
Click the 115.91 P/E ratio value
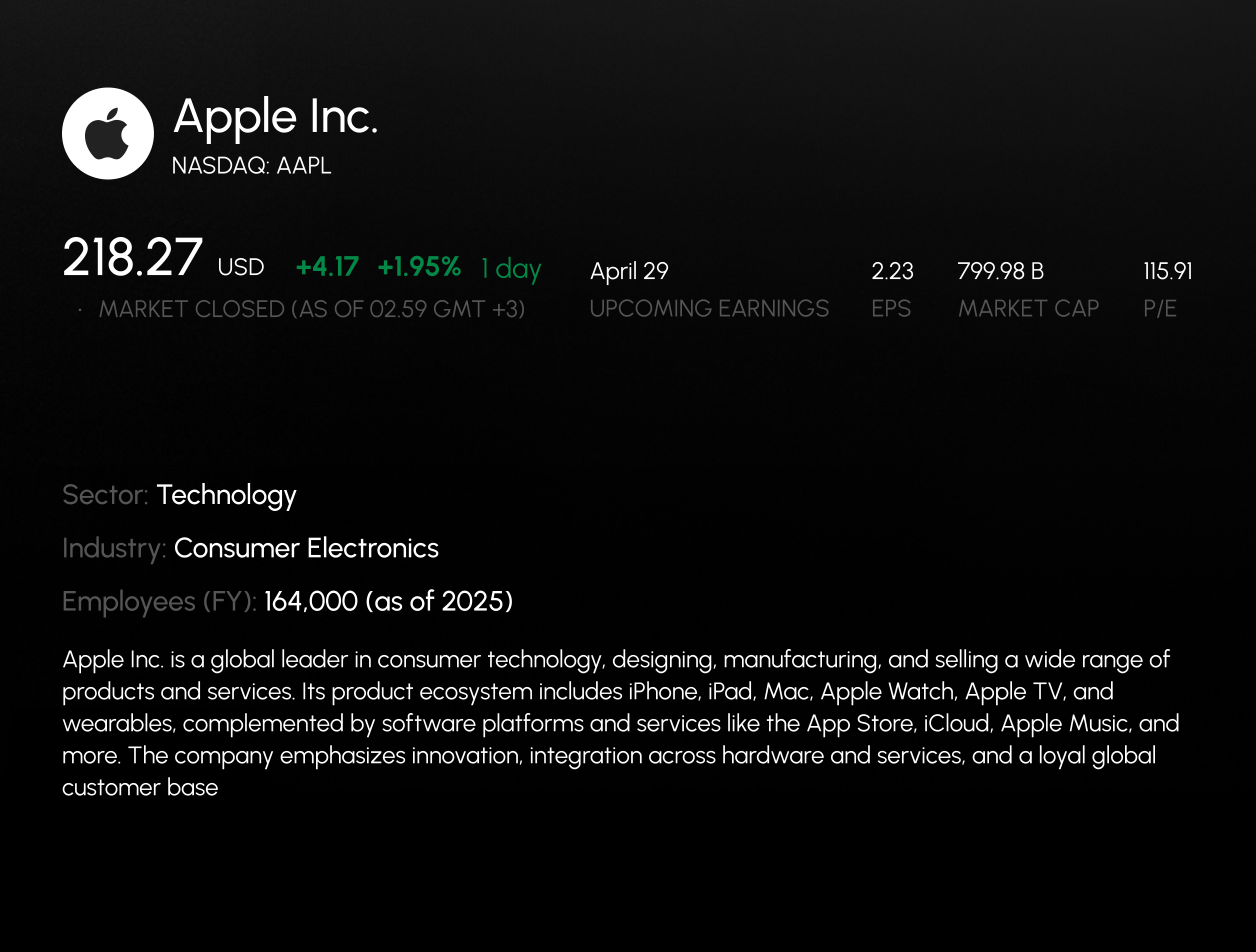pos(1167,271)
